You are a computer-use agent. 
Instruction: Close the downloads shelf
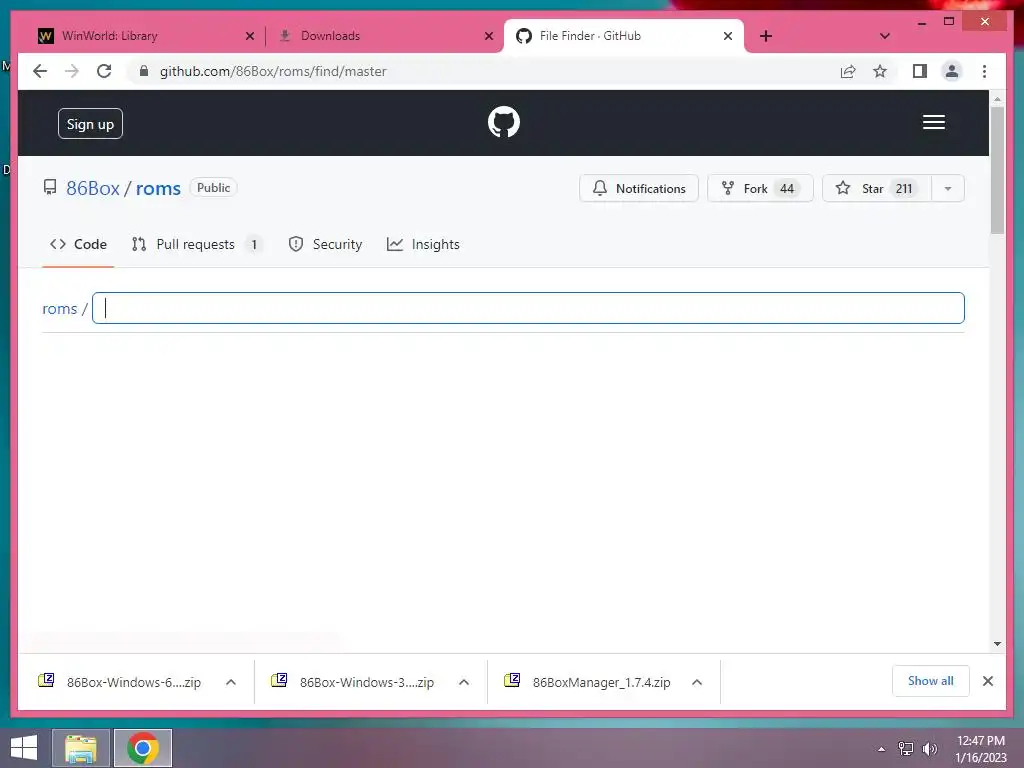(x=987, y=681)
